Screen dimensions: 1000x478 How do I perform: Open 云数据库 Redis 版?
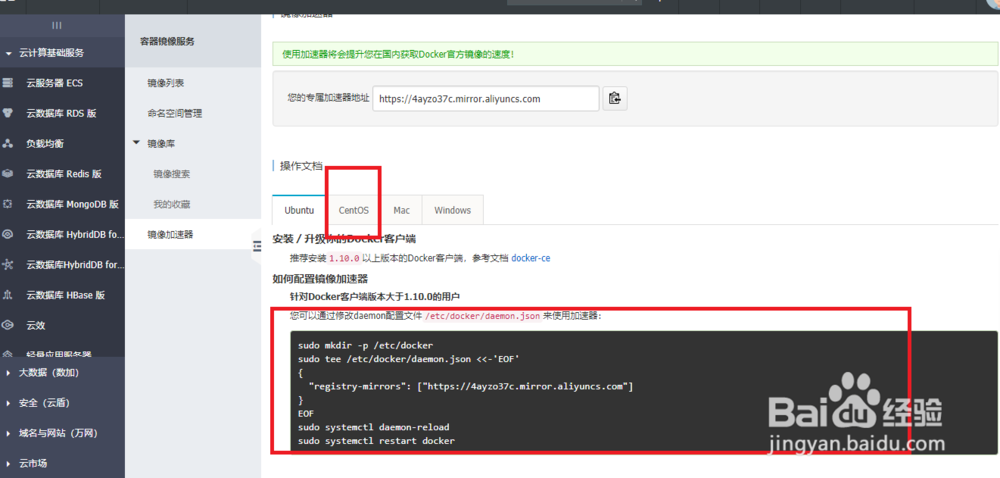[64, 173]
